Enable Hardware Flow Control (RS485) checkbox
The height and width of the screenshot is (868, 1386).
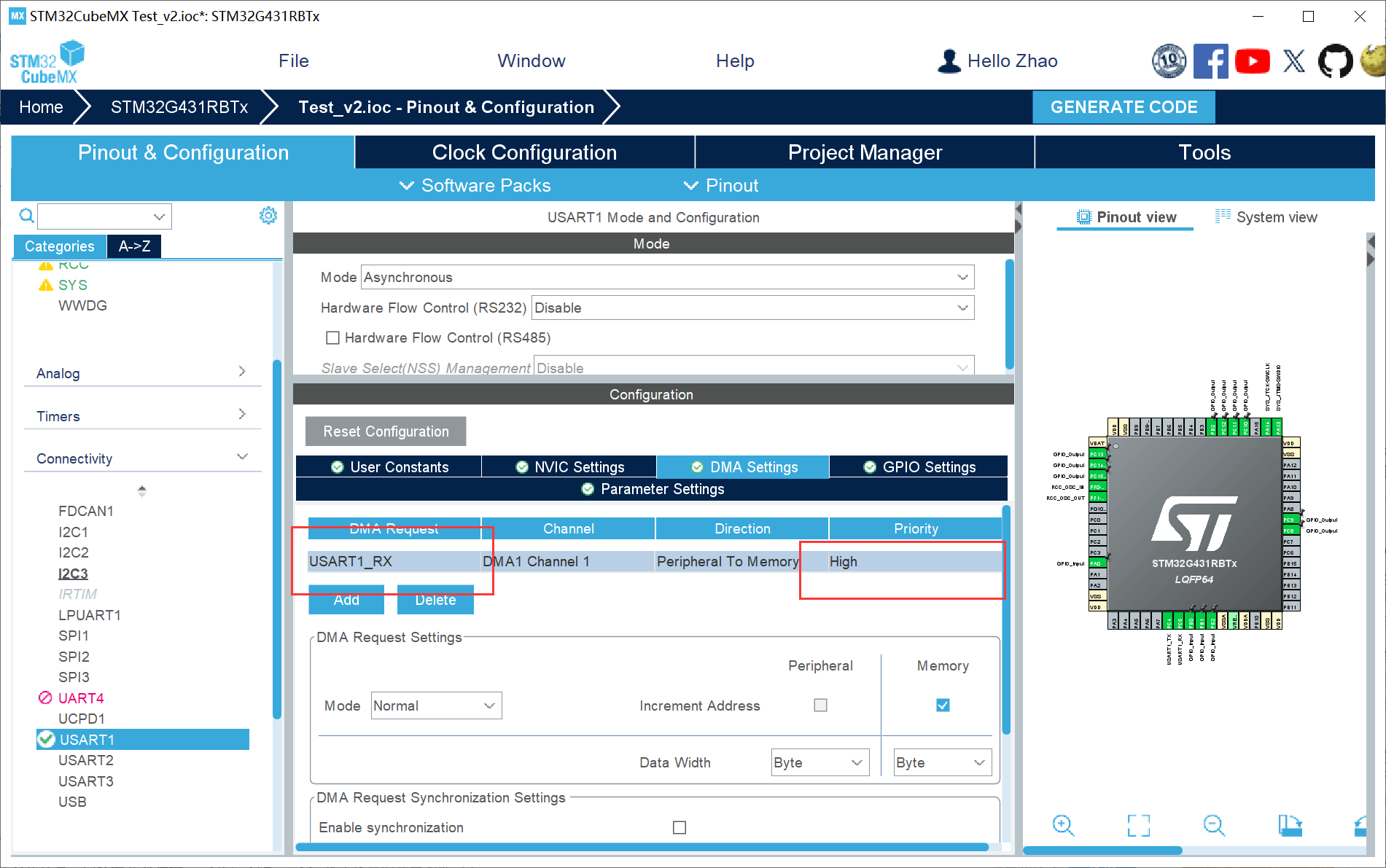pos(333,338)
